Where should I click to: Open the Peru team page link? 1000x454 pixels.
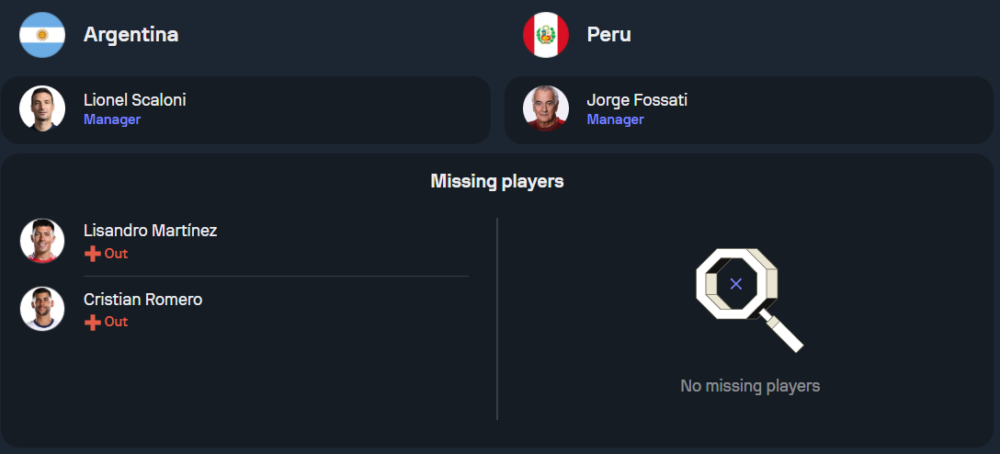pyautogui.click(x=608, y=35)
